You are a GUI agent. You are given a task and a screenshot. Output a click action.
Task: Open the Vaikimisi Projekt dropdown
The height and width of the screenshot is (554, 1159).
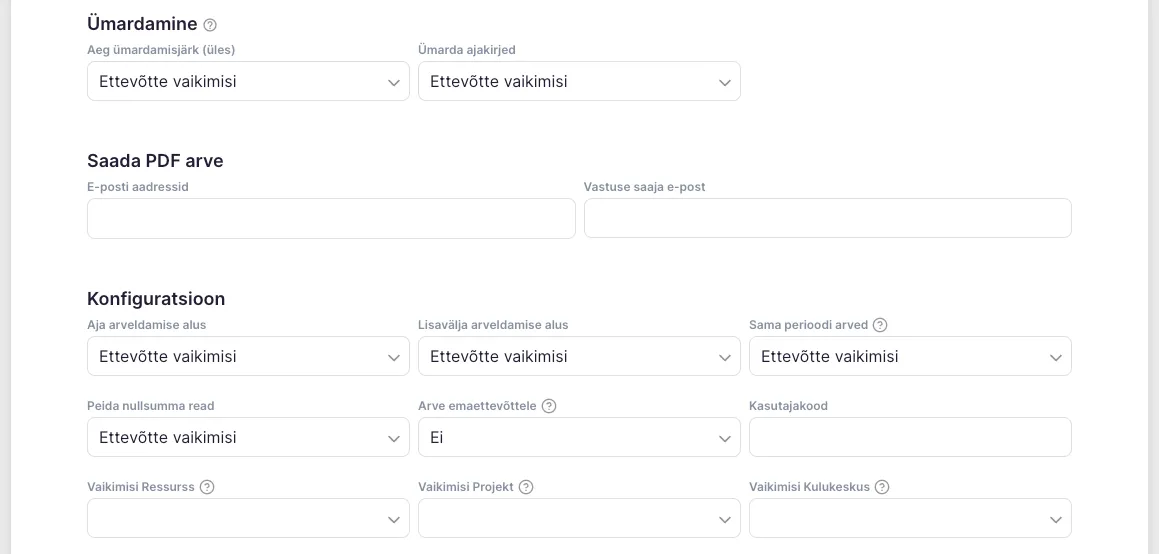579,519
